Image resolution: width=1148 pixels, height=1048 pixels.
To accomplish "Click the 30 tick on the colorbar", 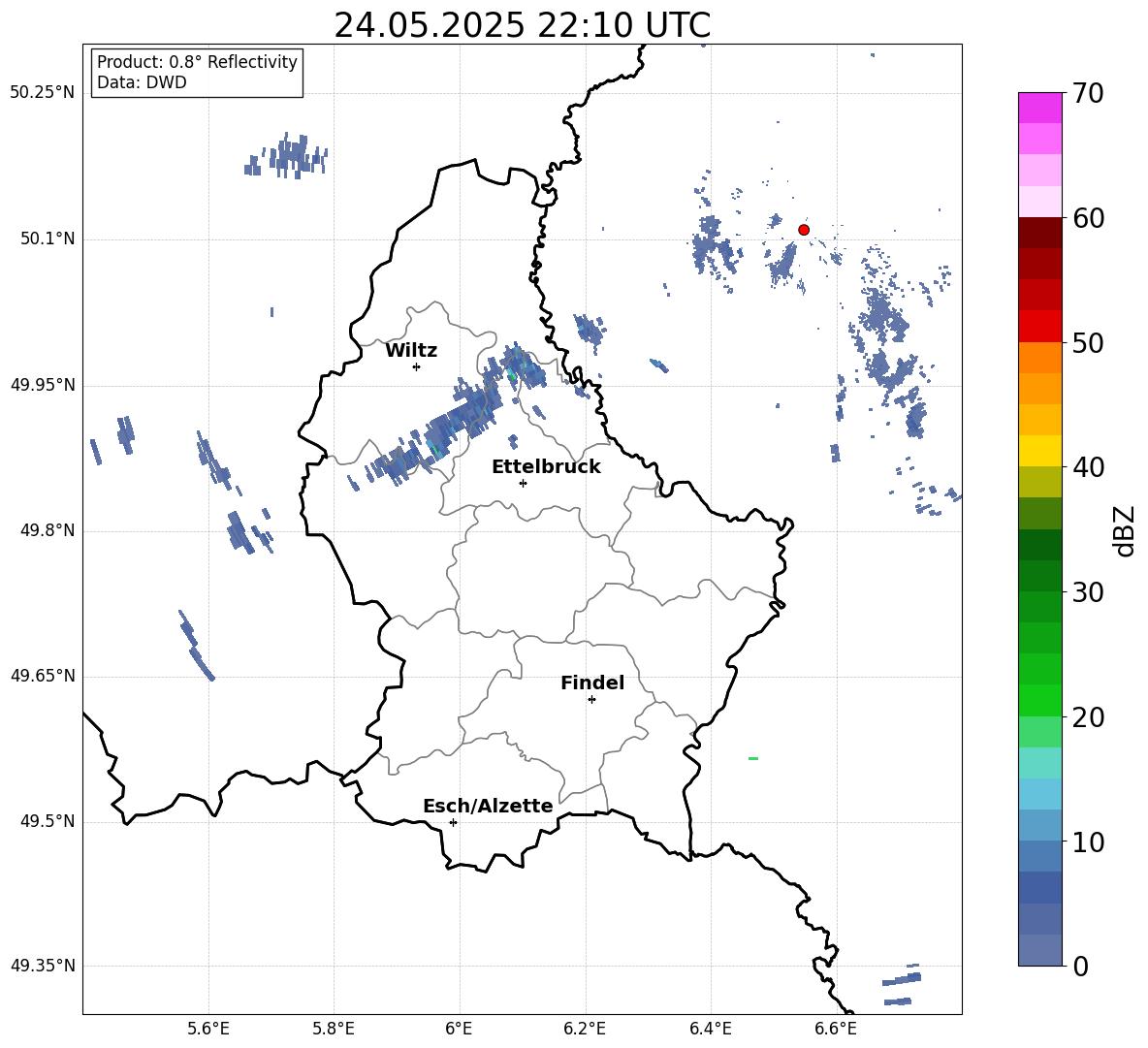I will pos(1088,592).
